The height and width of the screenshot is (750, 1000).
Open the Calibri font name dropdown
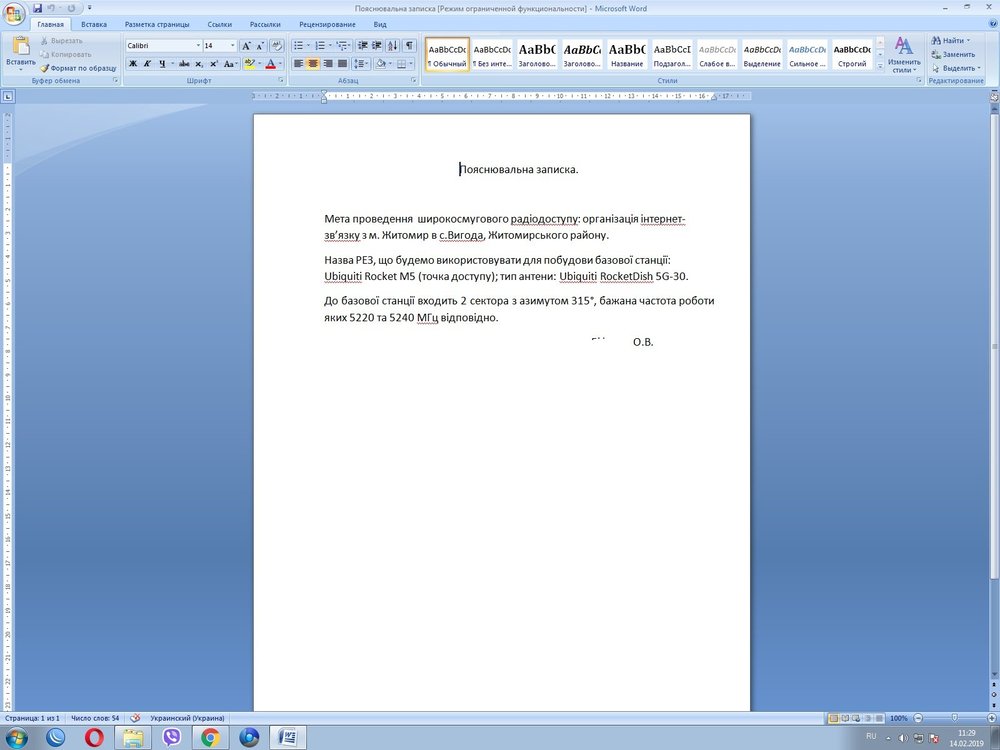point(197,46)
